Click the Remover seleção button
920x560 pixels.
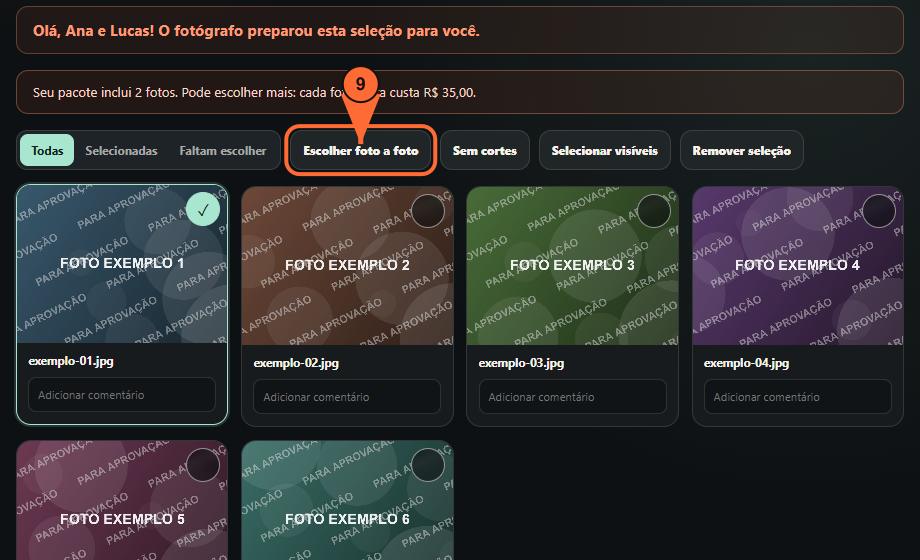click(742, 150)
